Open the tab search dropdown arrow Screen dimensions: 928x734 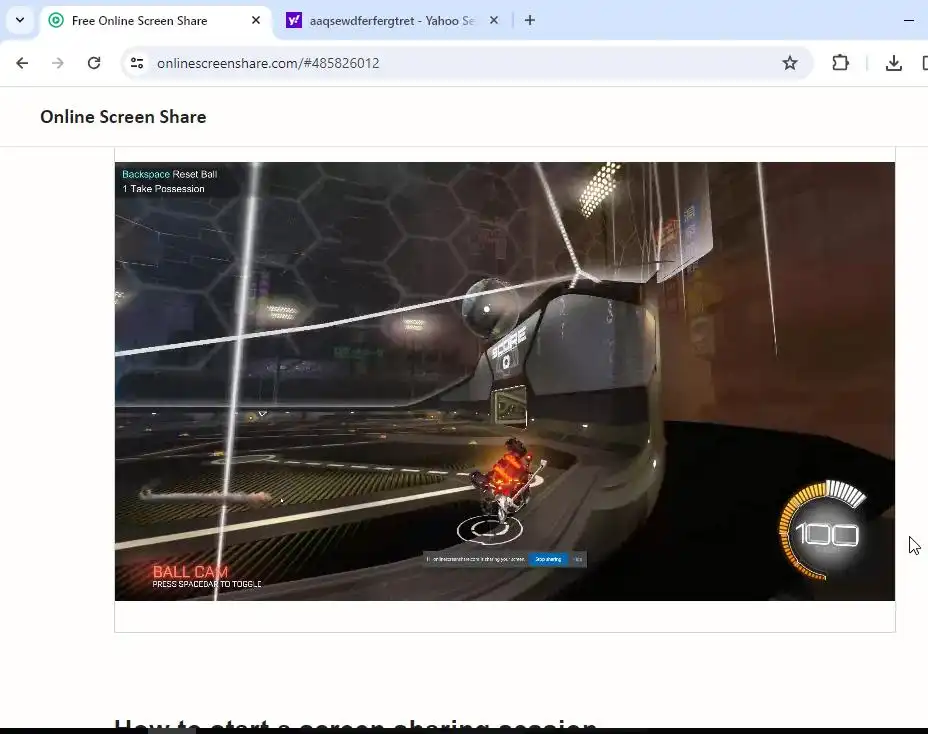pos(20,20)
